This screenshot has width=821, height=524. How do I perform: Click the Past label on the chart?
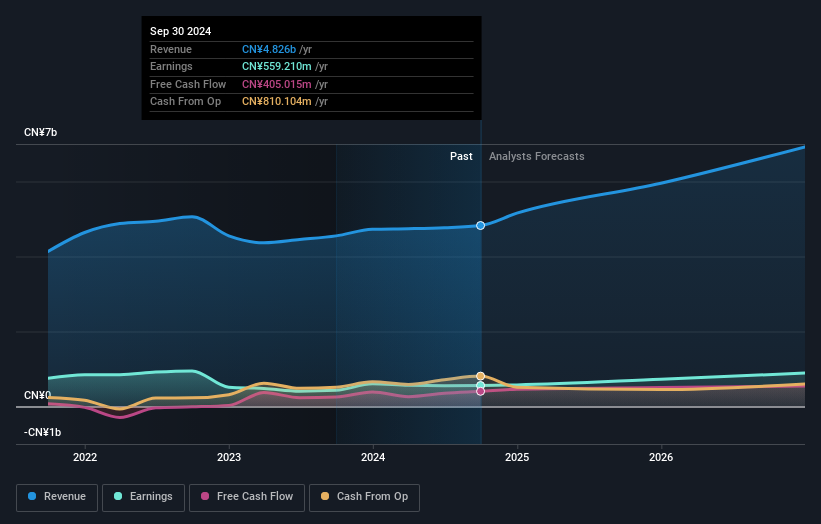pyautogui.click(x=461, y=156)
